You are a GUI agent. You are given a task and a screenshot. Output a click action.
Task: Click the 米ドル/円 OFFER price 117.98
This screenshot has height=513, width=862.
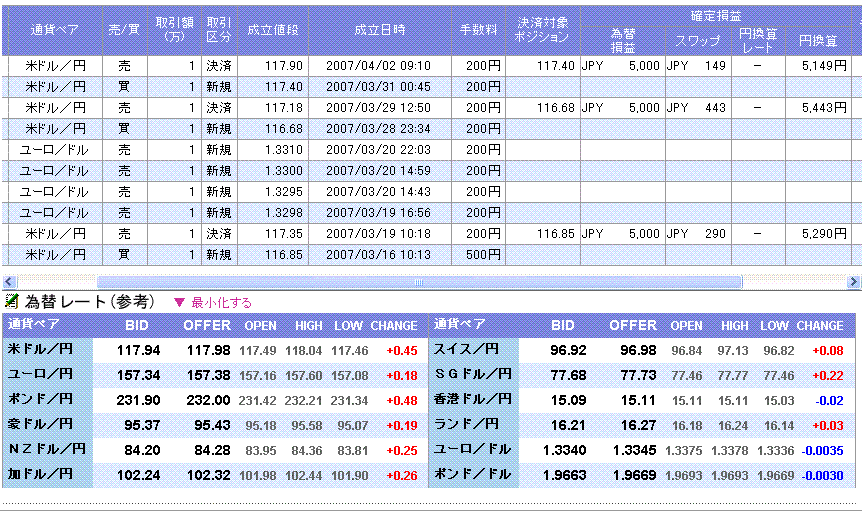click(208, 350)
